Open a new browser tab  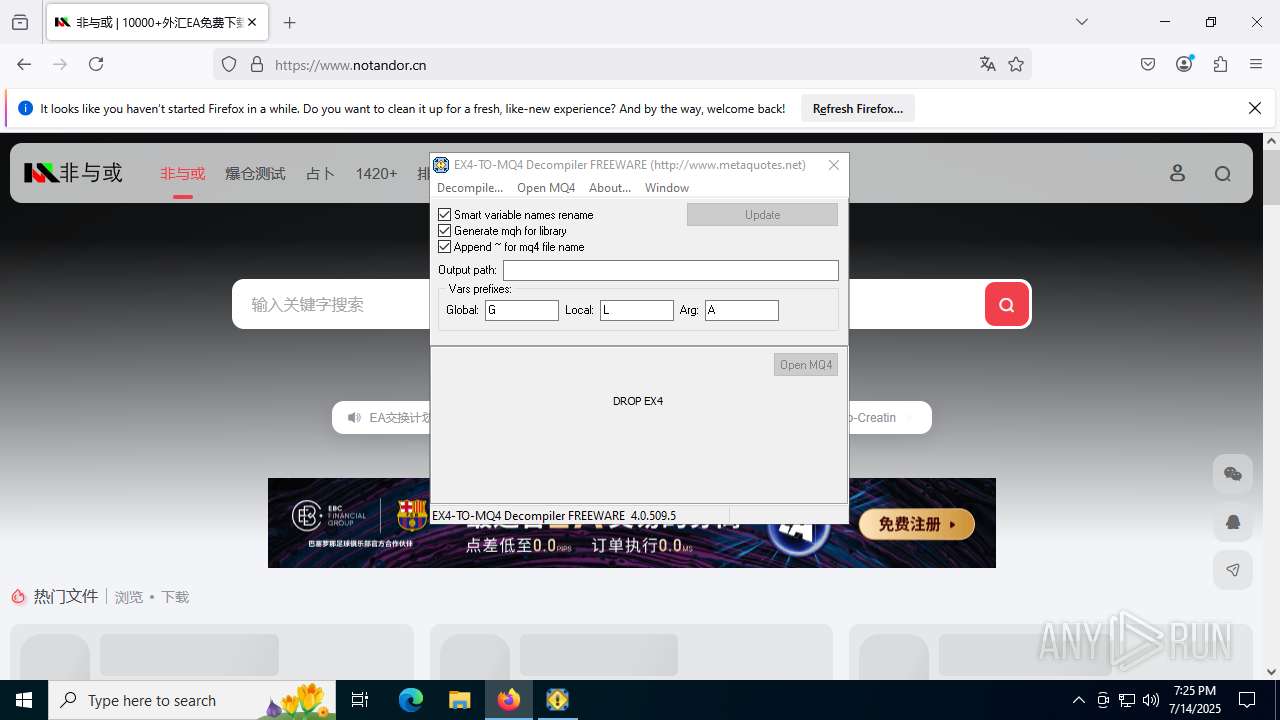pyautogui.click(x=290, y=22)
